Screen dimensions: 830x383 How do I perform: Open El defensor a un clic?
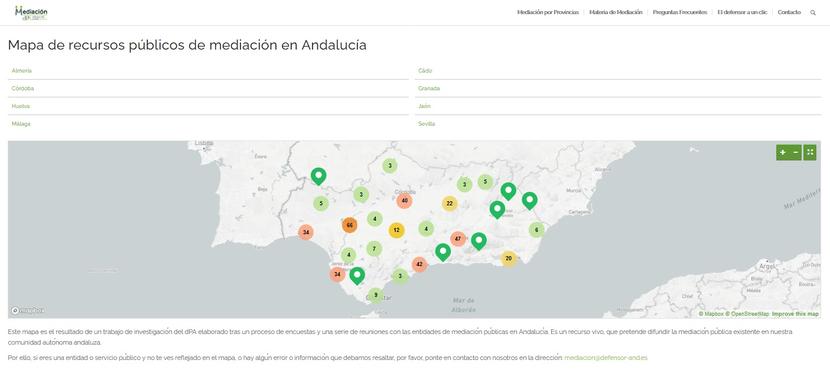point(742,12)
